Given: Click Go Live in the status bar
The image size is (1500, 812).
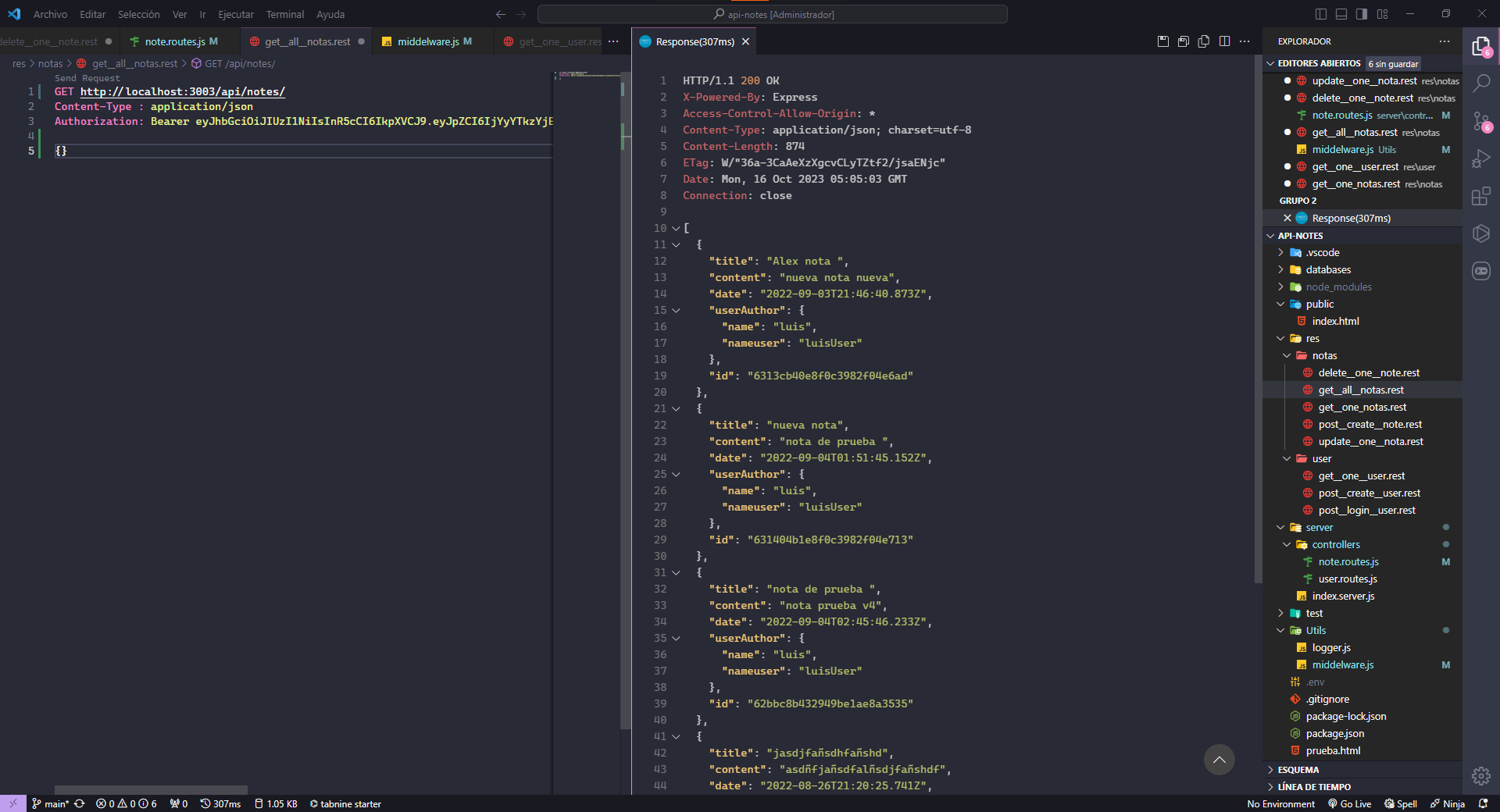Looking at the screenshot, I should pos(1351,803).
